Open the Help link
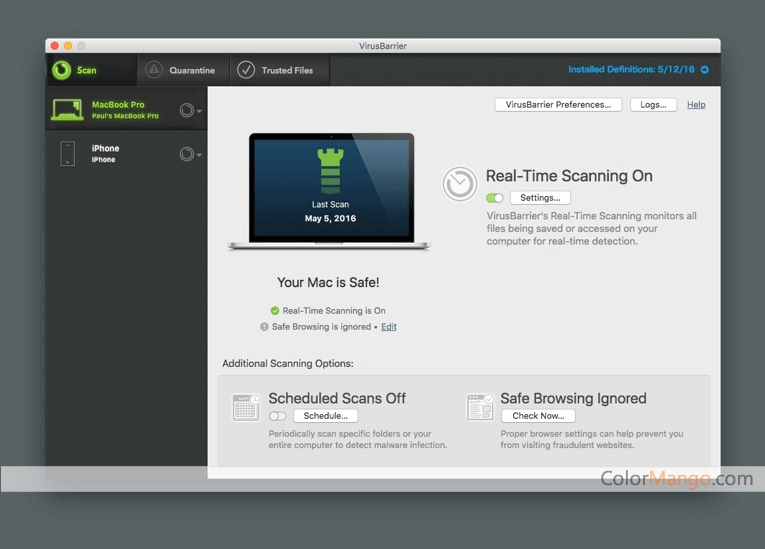Screen dimensions: 765x549 point(696,105)
